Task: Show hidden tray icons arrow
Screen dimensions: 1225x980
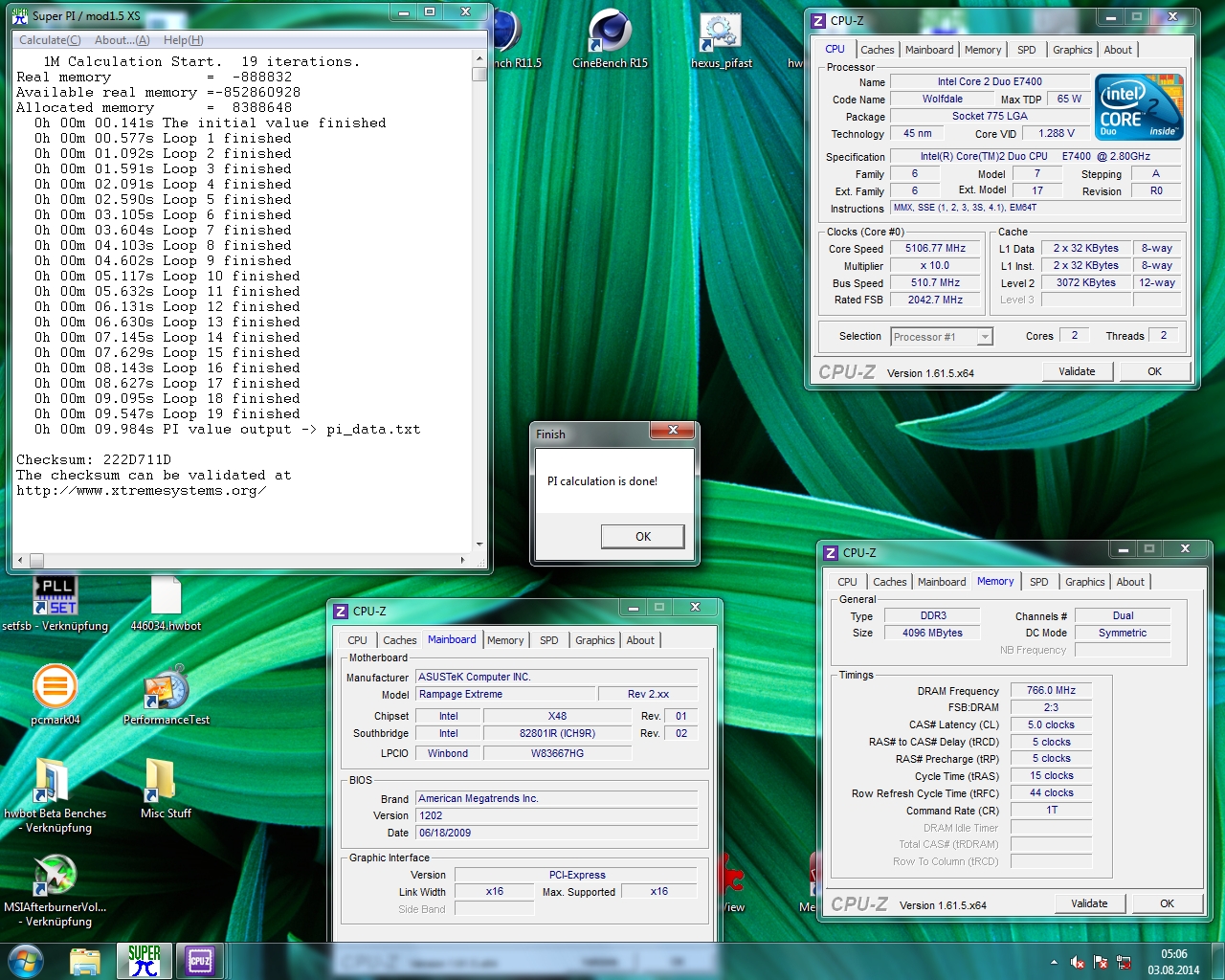Action: (1054, 962)
